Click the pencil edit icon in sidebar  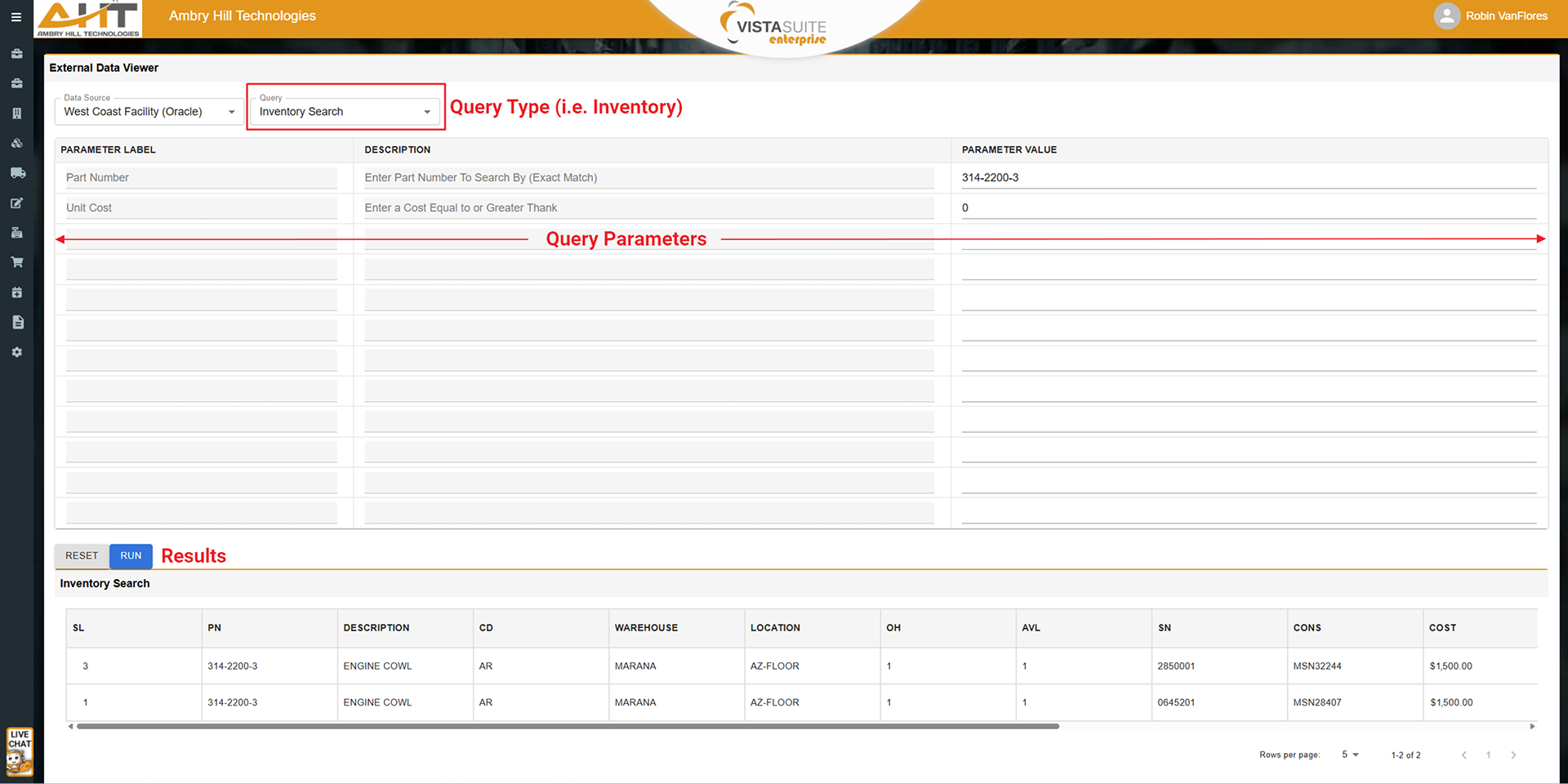click(16, 203)
